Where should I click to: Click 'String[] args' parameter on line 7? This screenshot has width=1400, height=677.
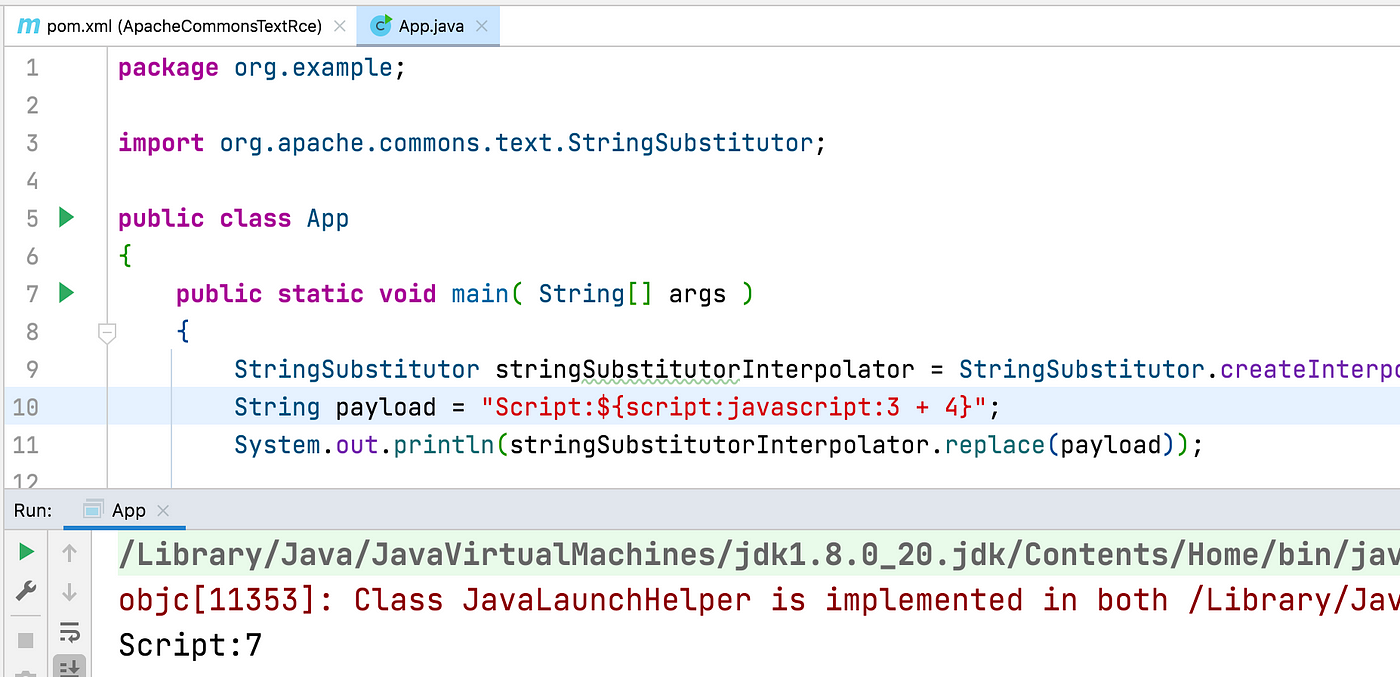point(632,295)
